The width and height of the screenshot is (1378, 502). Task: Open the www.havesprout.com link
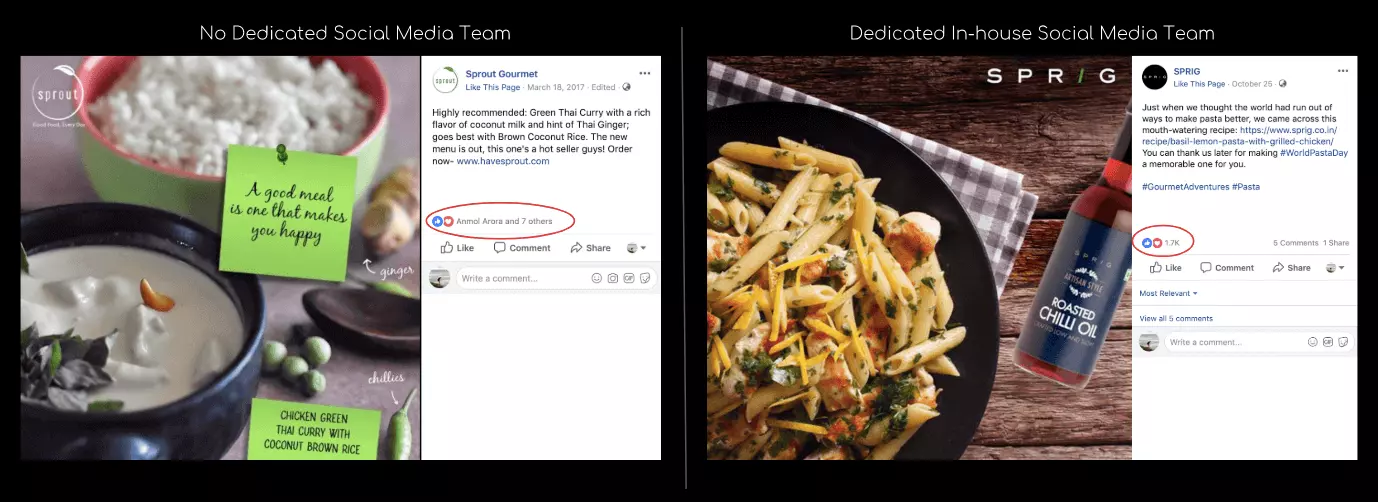(x=503, y=161)
